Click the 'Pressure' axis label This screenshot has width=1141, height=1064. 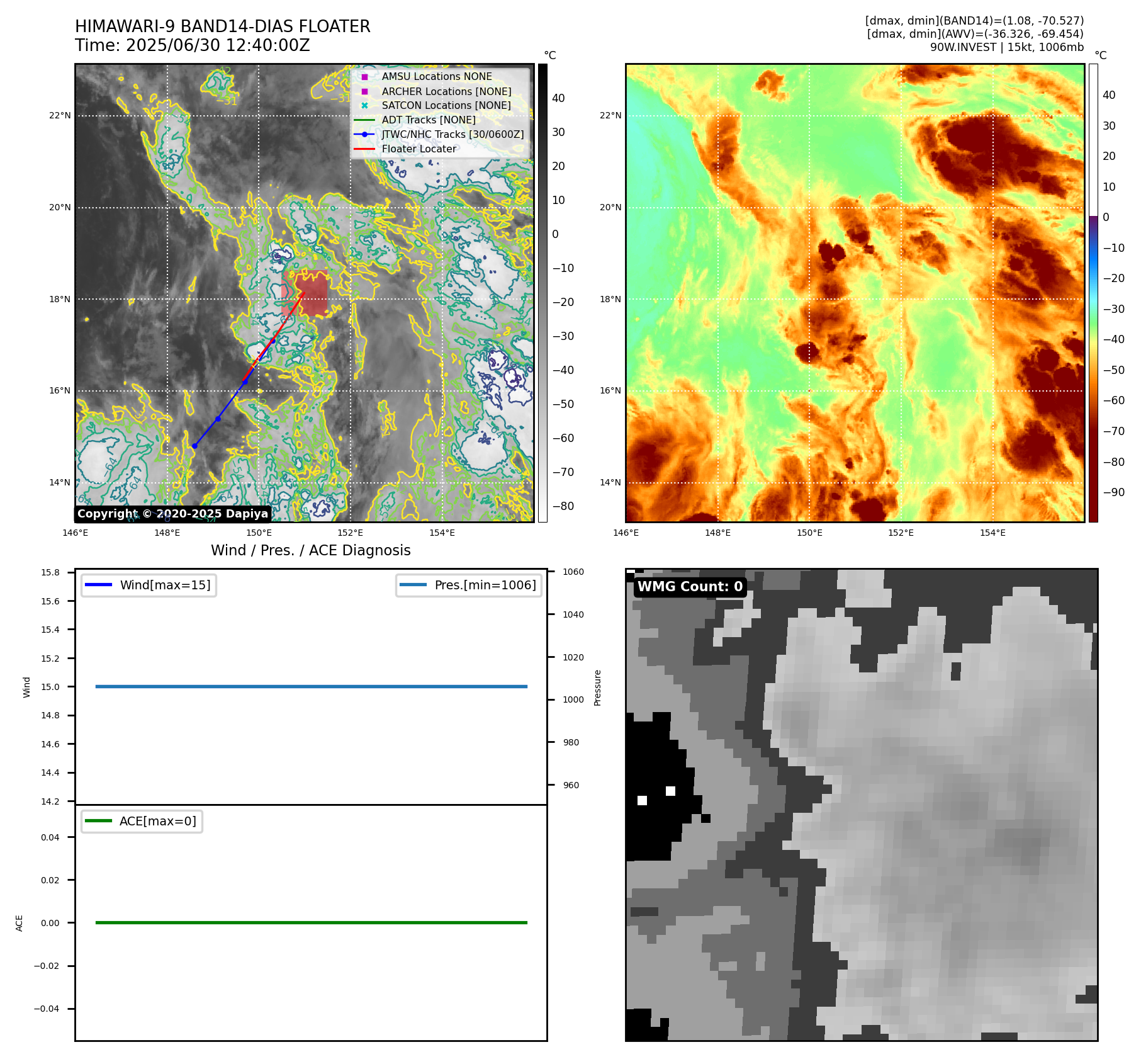coord(598,688)
